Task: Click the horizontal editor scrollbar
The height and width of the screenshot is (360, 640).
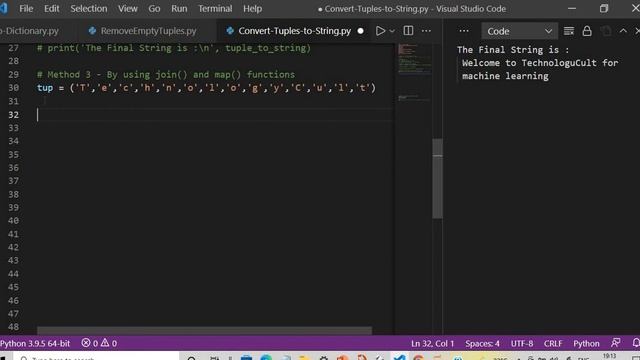Action: tap(204, 330)
